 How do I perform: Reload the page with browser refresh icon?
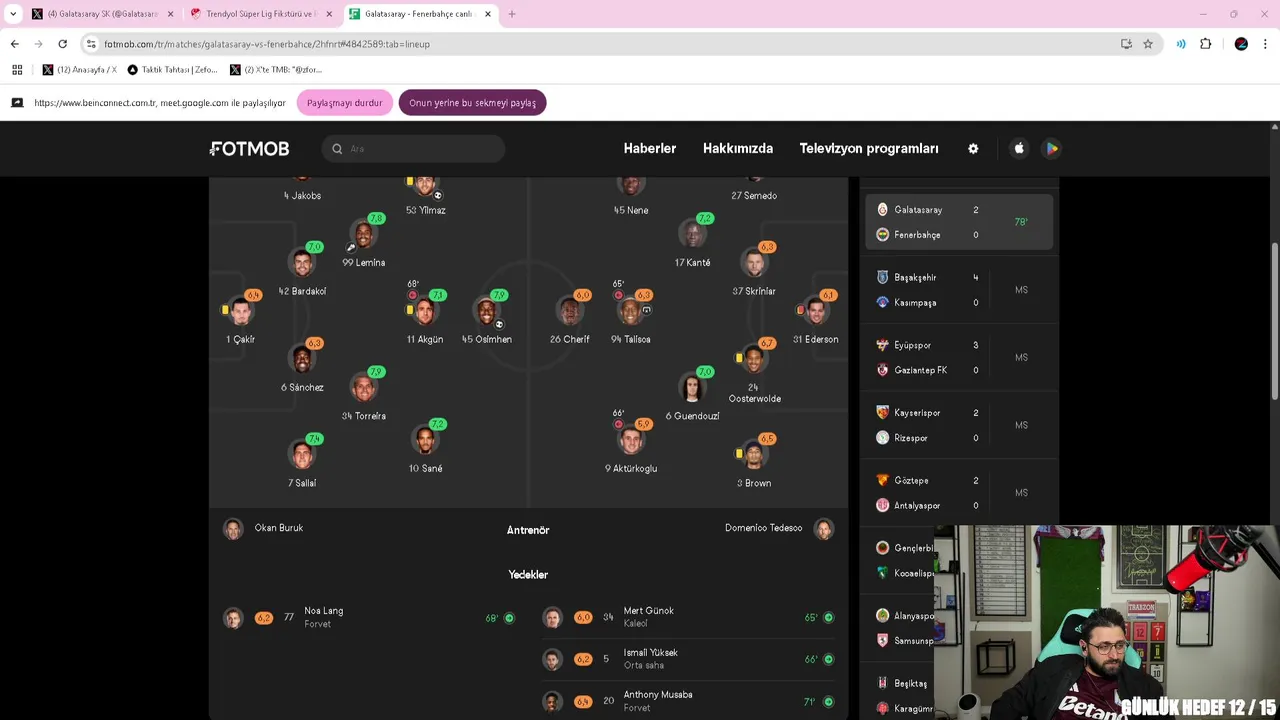pyautogui.click(x=62, y=44)
